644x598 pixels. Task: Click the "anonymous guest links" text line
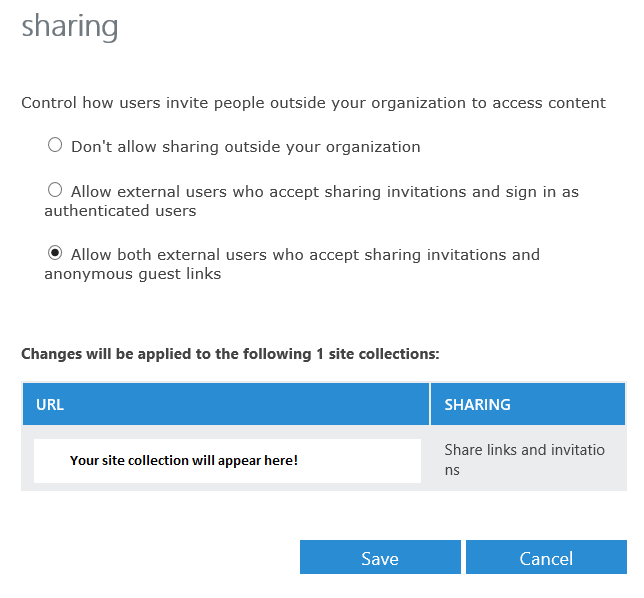click(x=132, y=274)
